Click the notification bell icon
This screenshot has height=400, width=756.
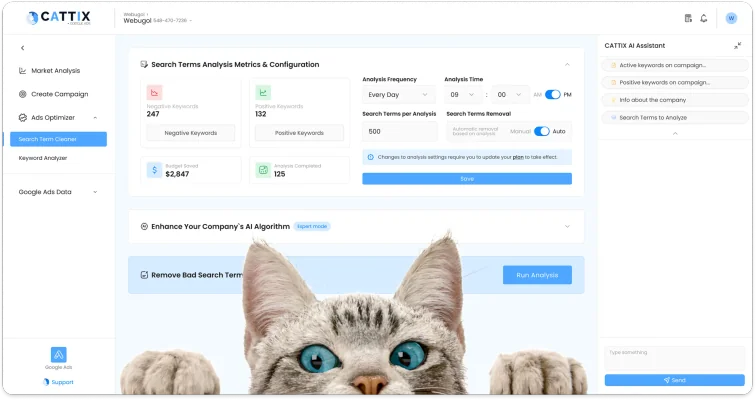point(704,18)
